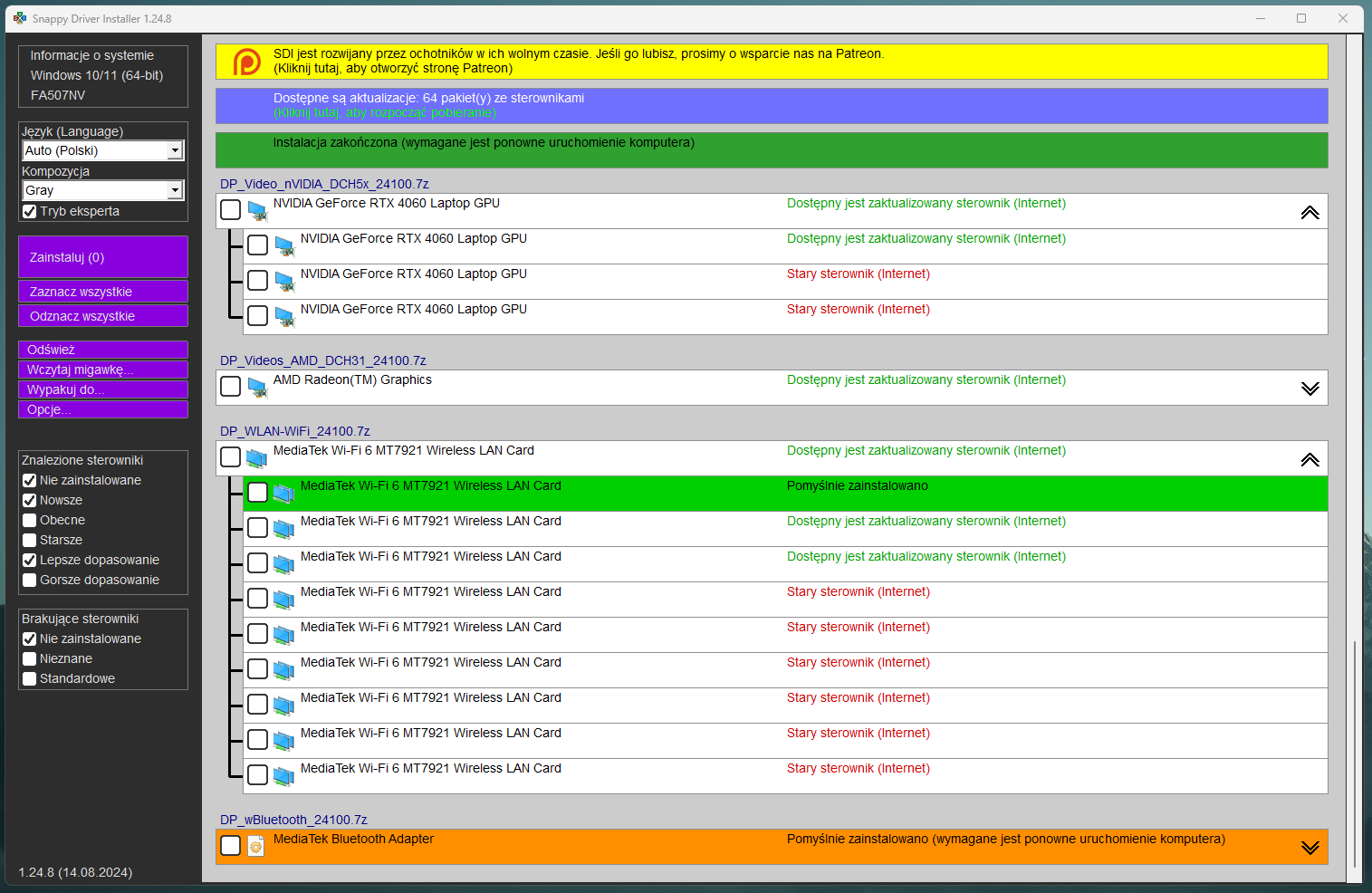The height and width of the screenshot is (893, 1372).
Task: Click network icon of the successfully installed MediaTek driver
Action: coord(284,494)
